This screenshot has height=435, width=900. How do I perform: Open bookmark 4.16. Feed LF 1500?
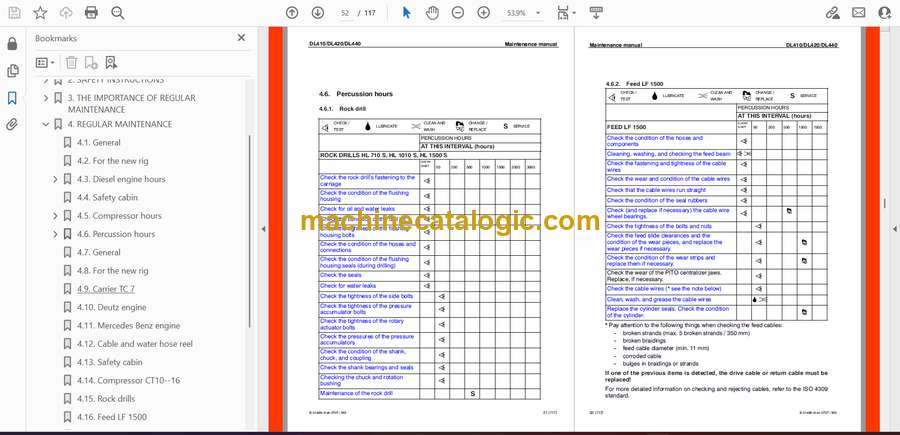112,417
